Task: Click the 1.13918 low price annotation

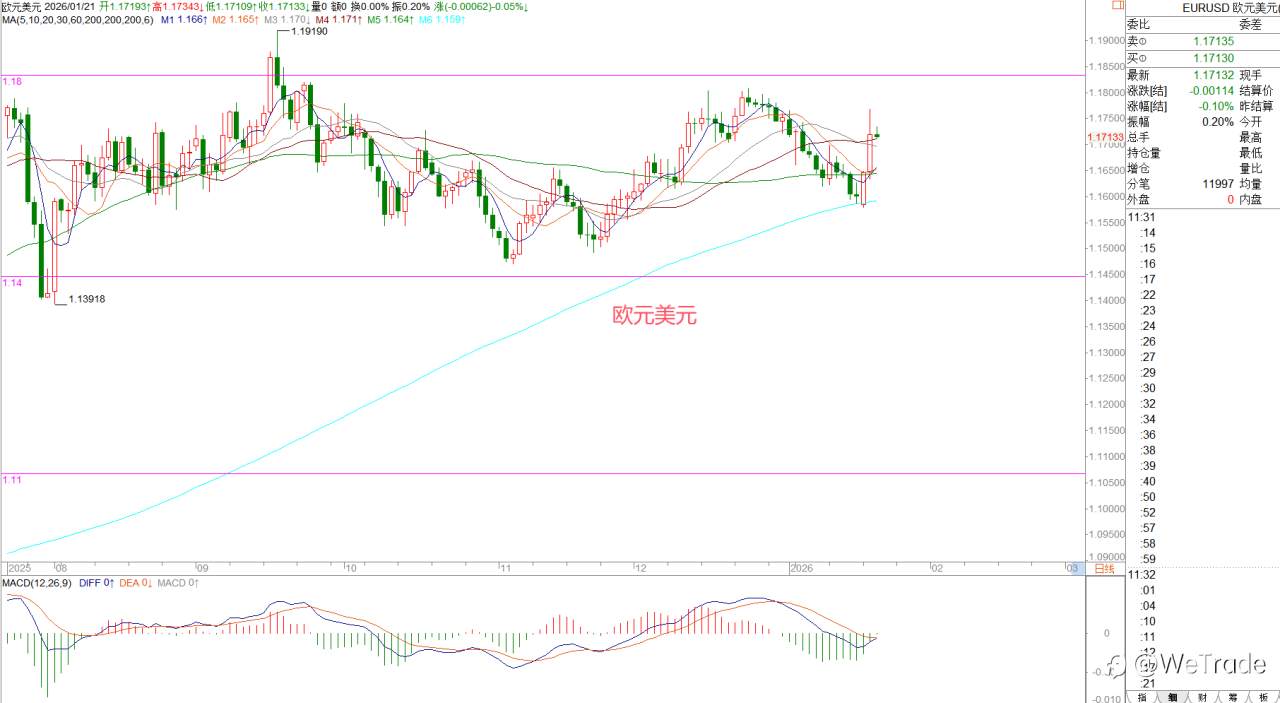Action: 87,299
